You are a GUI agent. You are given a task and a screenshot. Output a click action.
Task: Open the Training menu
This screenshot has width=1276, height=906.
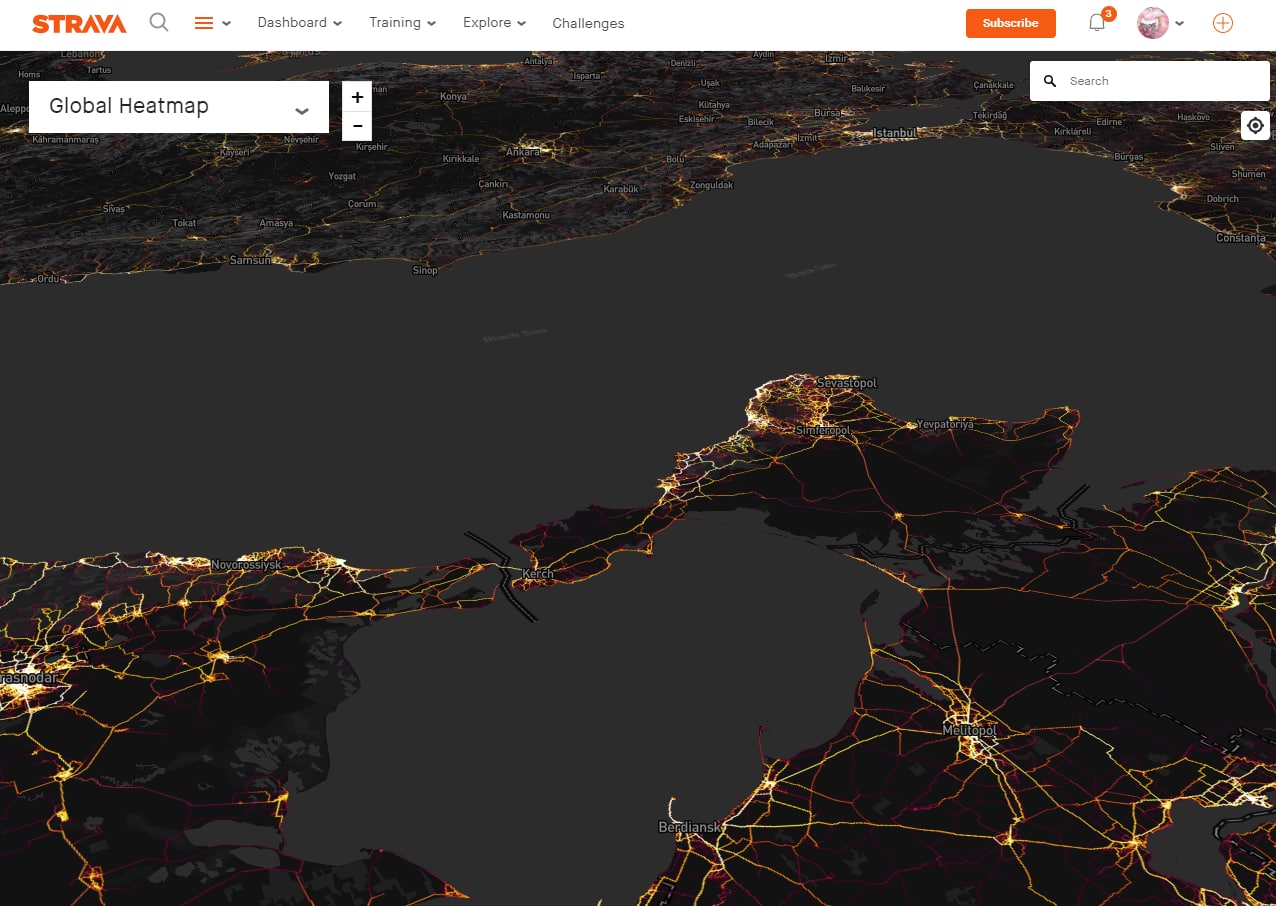click(x=403, y=22)
